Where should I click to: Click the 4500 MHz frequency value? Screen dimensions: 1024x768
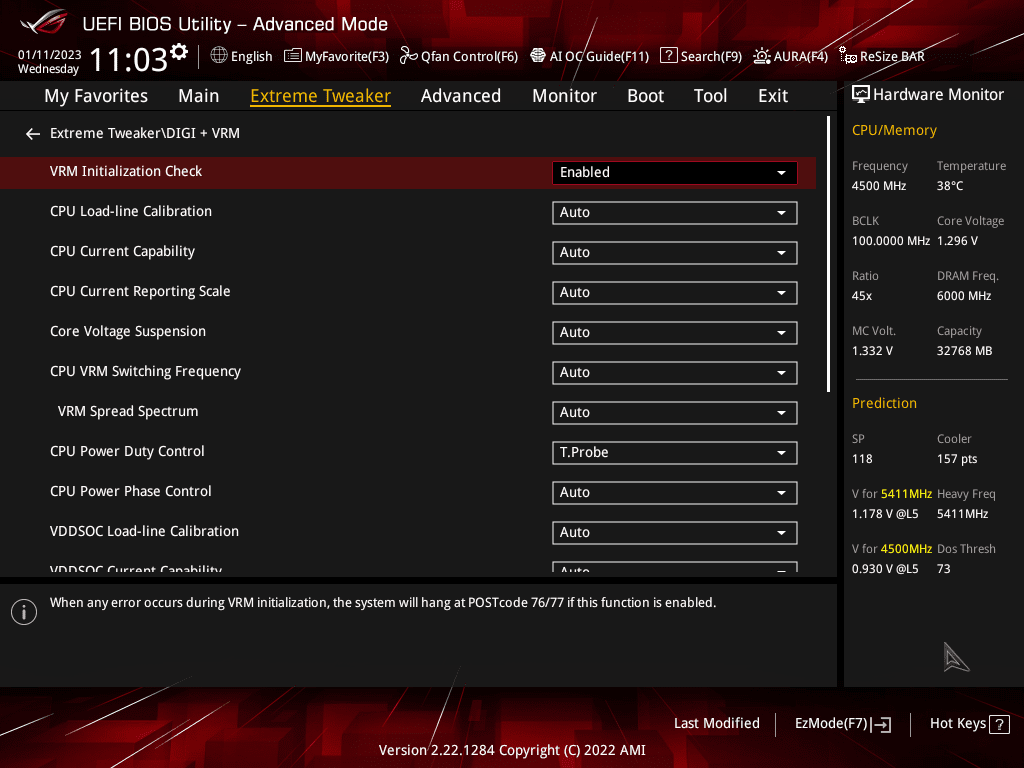879,186
